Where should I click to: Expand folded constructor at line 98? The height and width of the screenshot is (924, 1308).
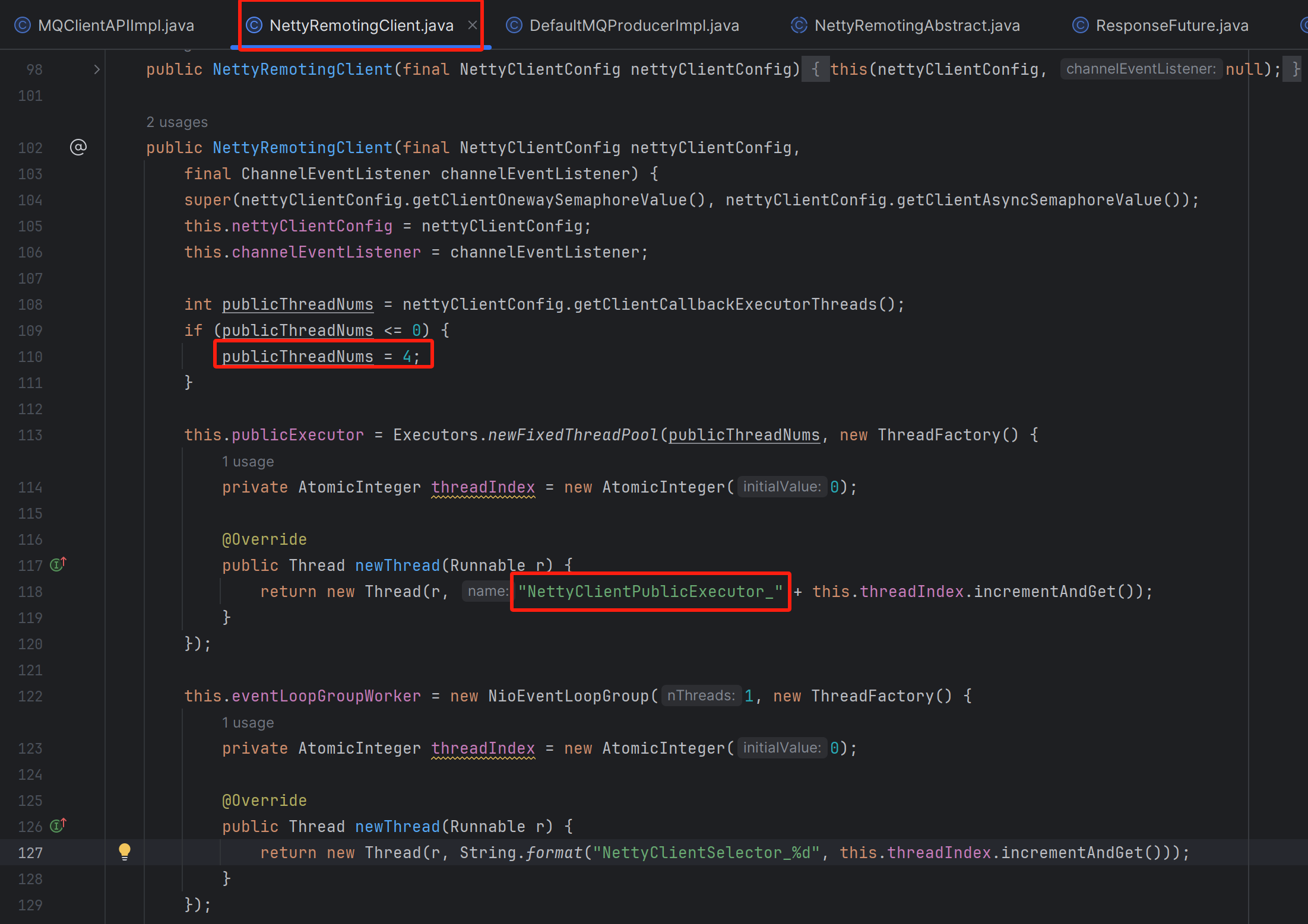97,69
